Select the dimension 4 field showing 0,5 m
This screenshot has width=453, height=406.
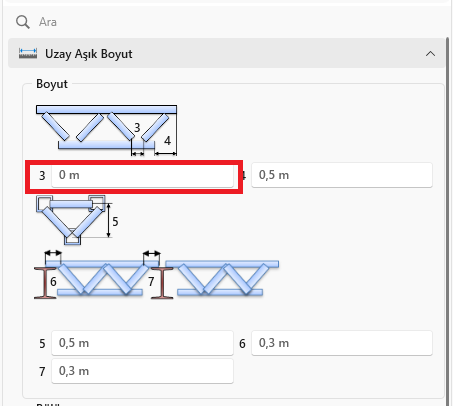click(342, 175)
